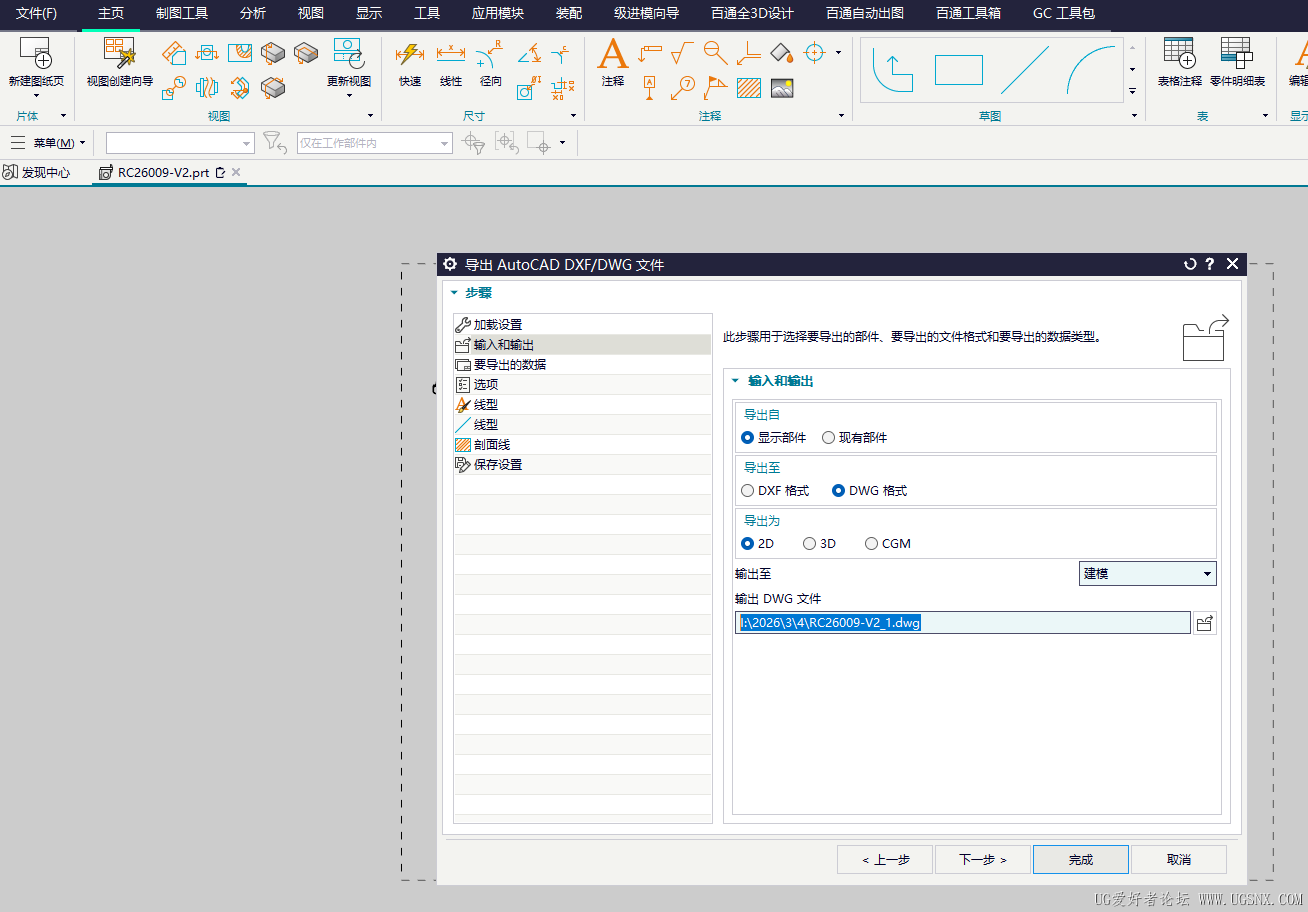This screenshot has width=1308, height=912.
Task: Click the Datum Feature symbol icon
Action: click(649, 88)
